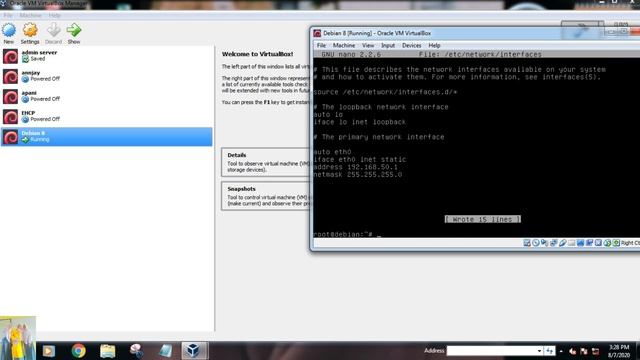The image size is (640, 360).
Task: Open Machine menu in Debian 8 VM window
Action: (x=344, y=45)
